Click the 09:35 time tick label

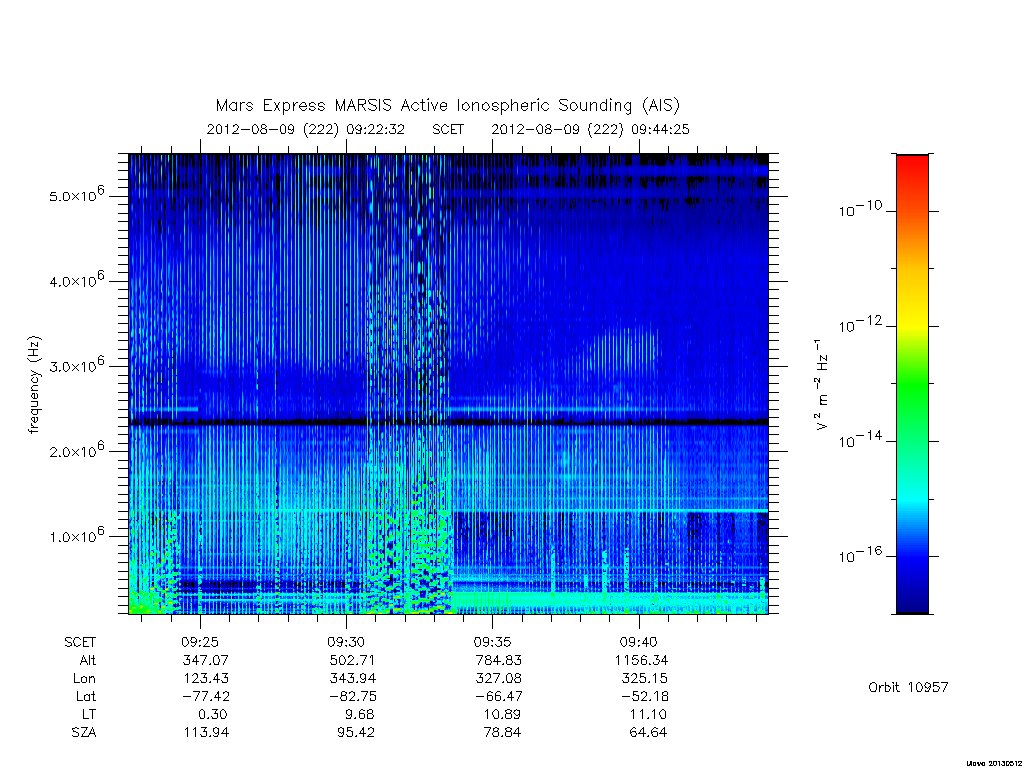pos(492,642)
